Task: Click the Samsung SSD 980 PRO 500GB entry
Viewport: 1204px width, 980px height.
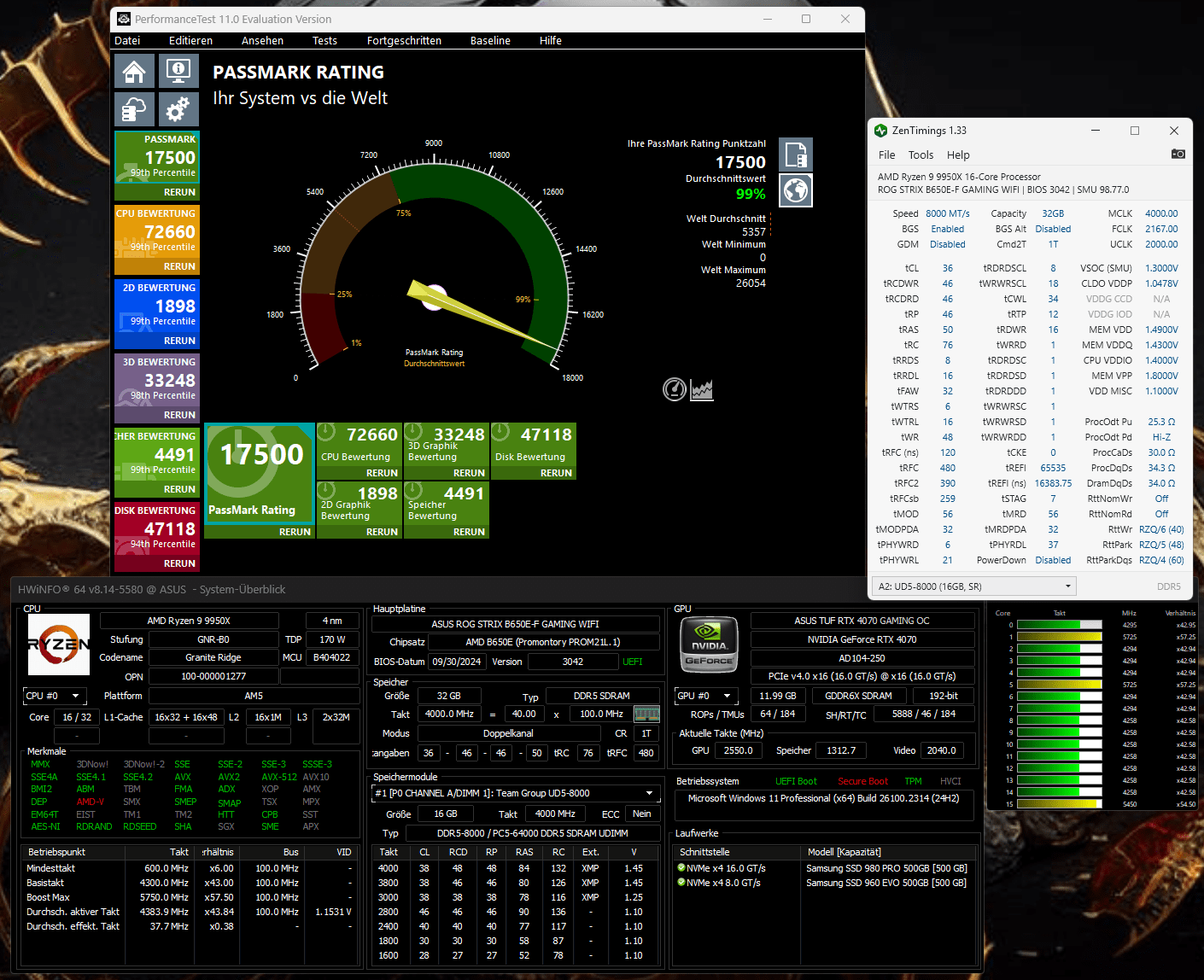Action: coord(886,868)
